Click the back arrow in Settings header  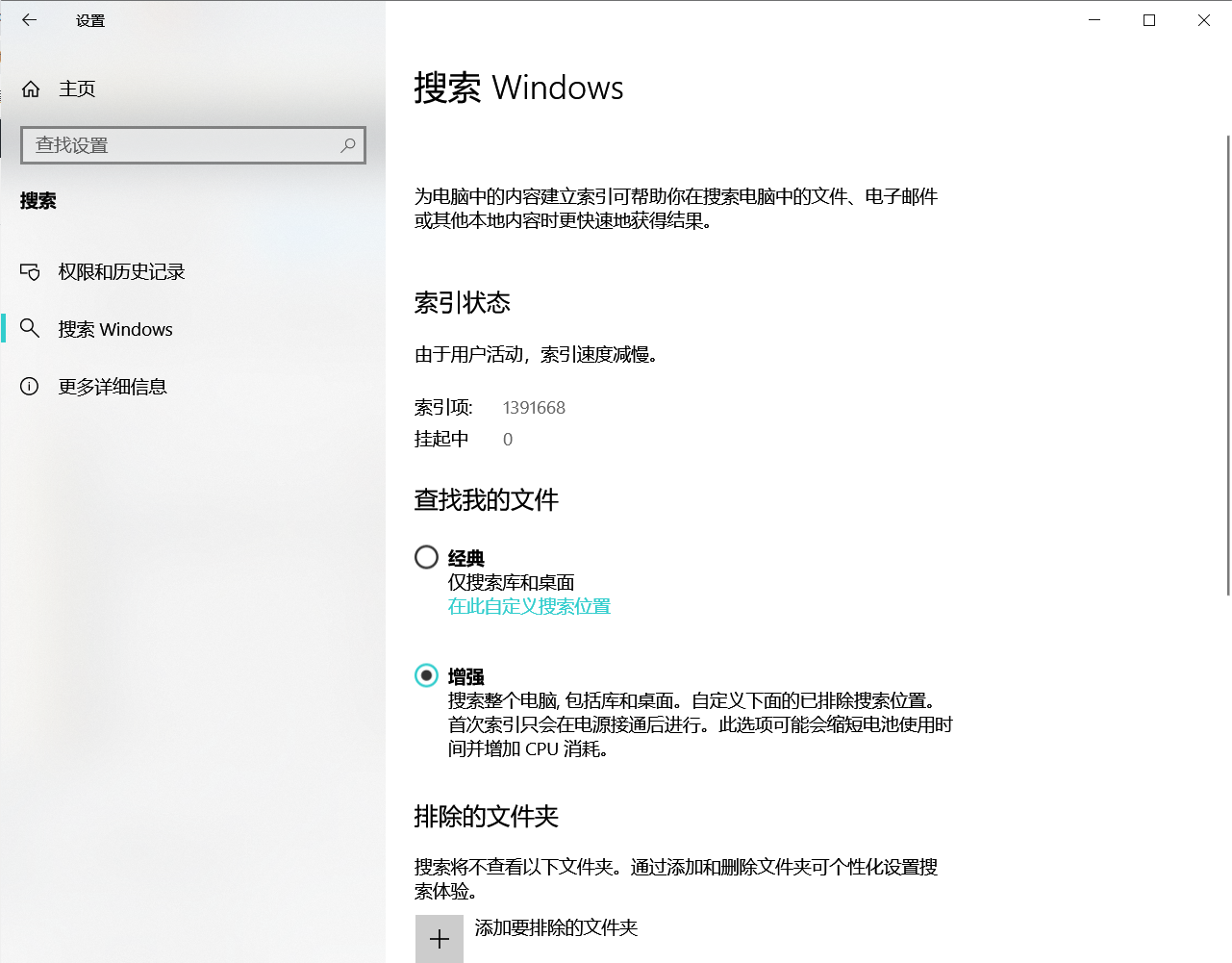30,20
